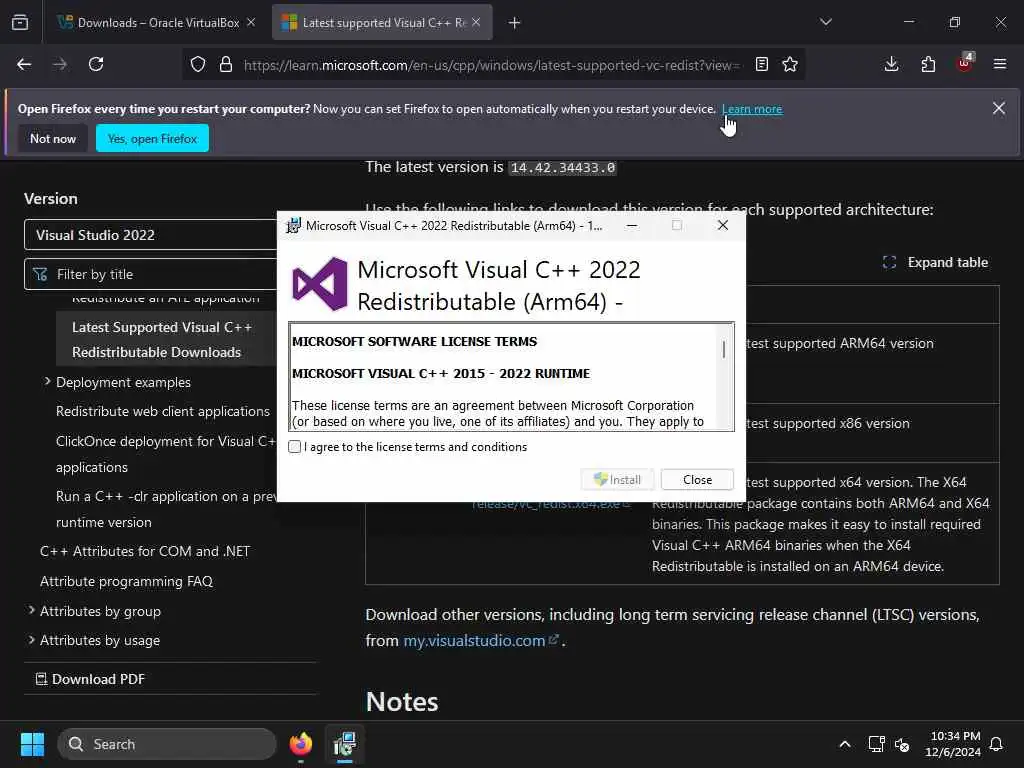Open the uBlock Origin extension icon
This screenshot has width=1024, height=768.
click(965, 63)
